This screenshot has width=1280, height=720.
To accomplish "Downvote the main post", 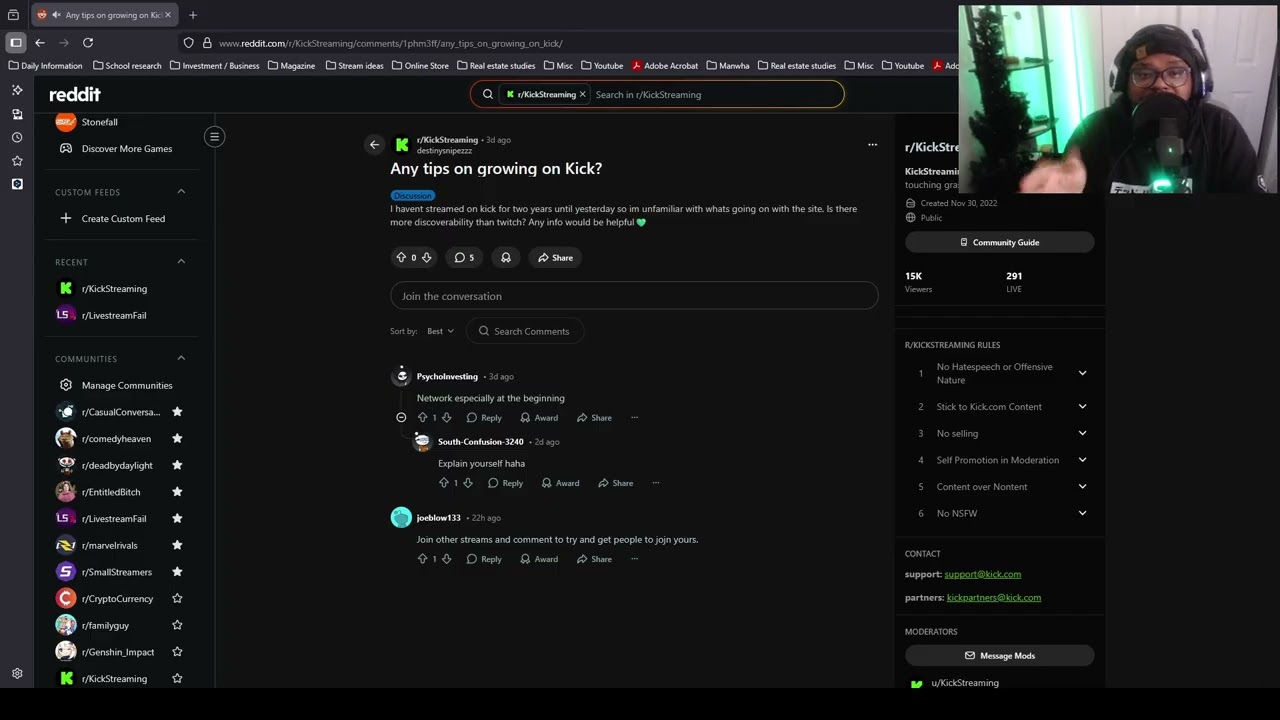I will [426, 258].
